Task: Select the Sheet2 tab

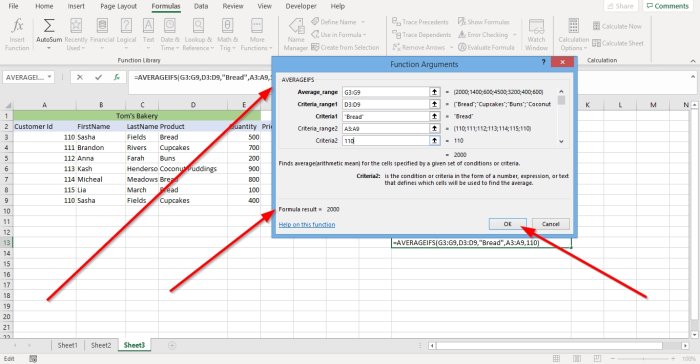Action: click(100, 345)
